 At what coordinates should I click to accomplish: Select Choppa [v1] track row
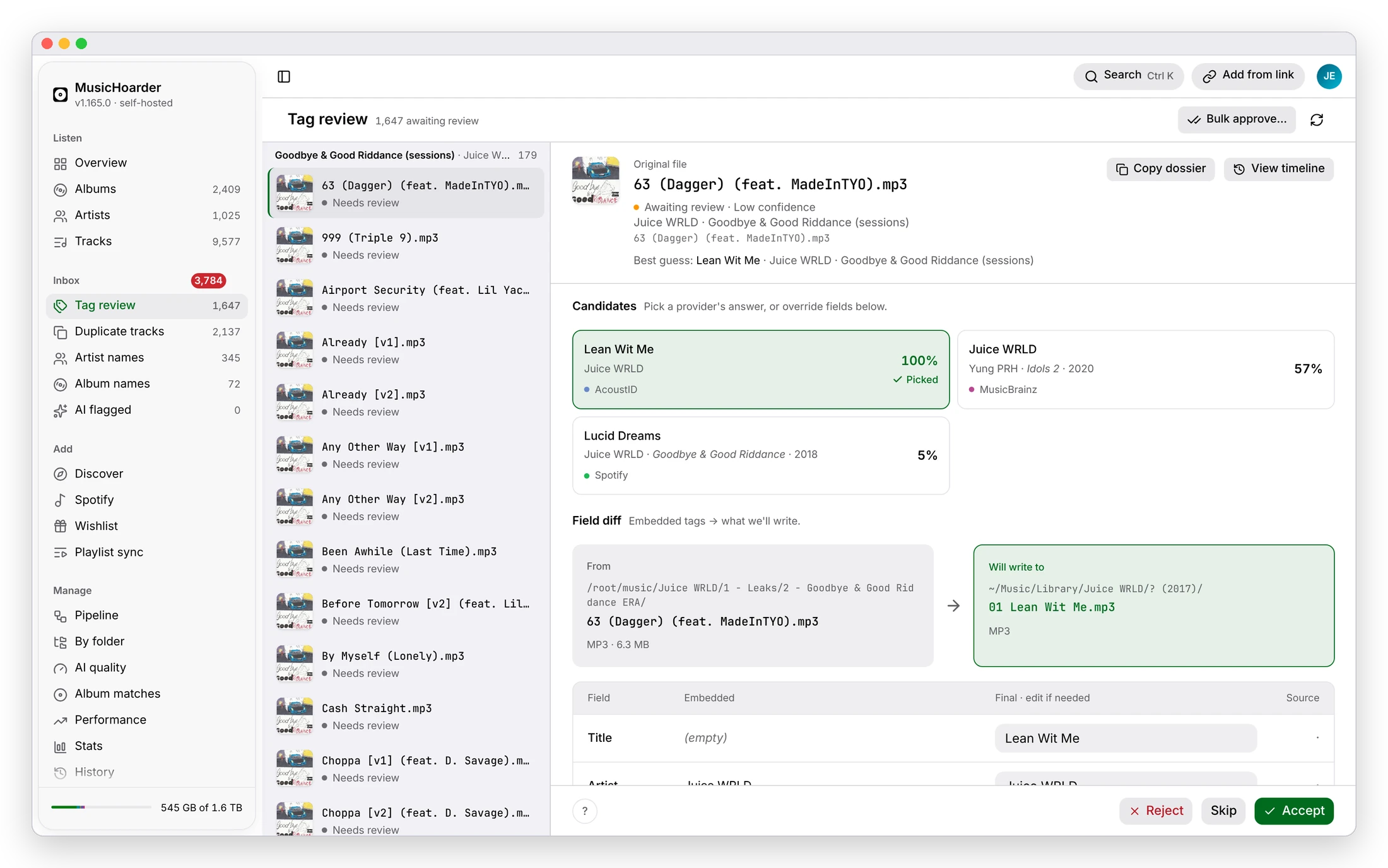406,769
